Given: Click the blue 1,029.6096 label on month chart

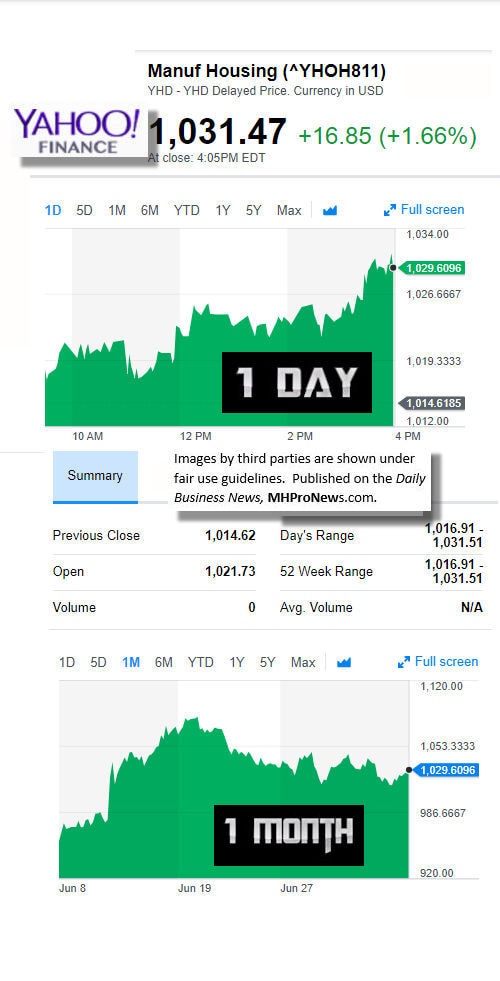Looking at the screenshot, I should (446, 770).
